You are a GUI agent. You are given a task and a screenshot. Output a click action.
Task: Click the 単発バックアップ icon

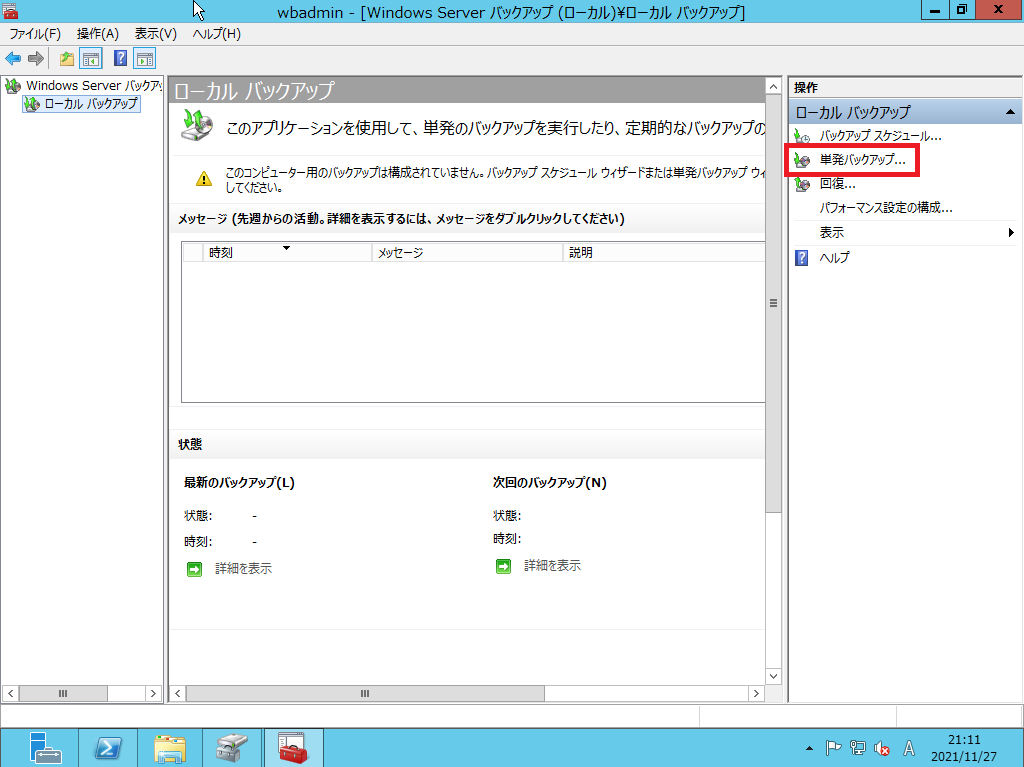click(802, 159)
